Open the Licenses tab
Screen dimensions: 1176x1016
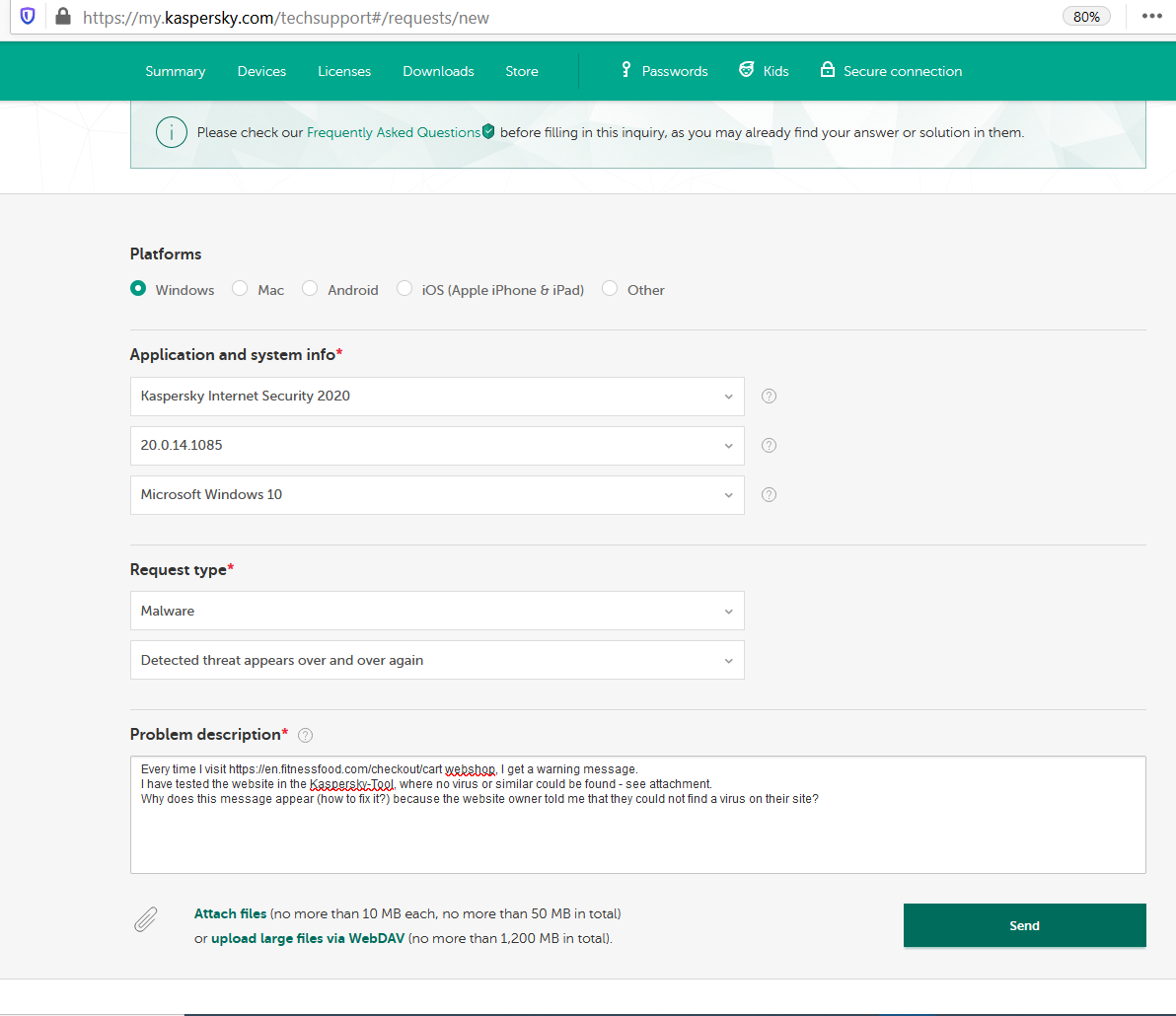coord(344,71)
